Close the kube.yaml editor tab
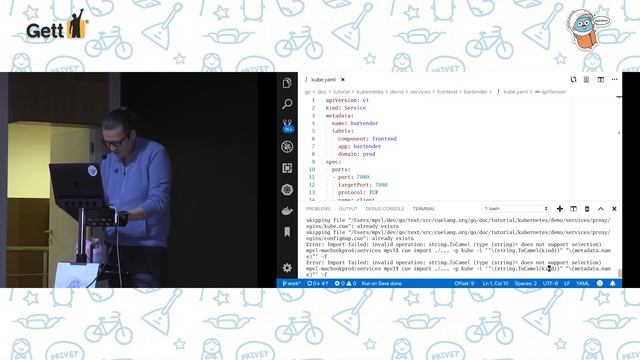The image size is (640, 360). [x=343, y=80]
